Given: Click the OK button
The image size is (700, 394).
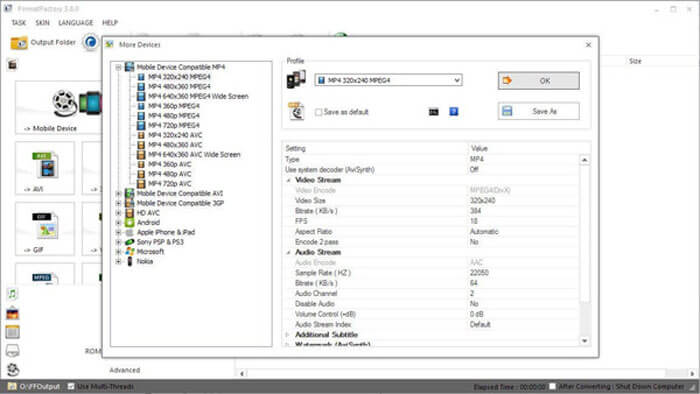Looking at the screenshot, I should 539,81.
